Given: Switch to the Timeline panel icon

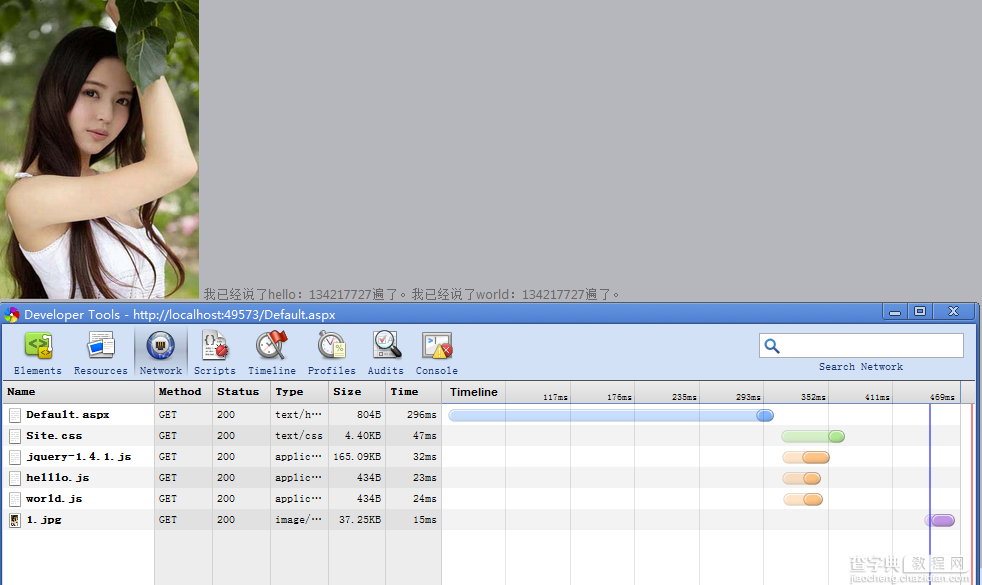Looking at the screenshot, I should [x=272, y=346].
